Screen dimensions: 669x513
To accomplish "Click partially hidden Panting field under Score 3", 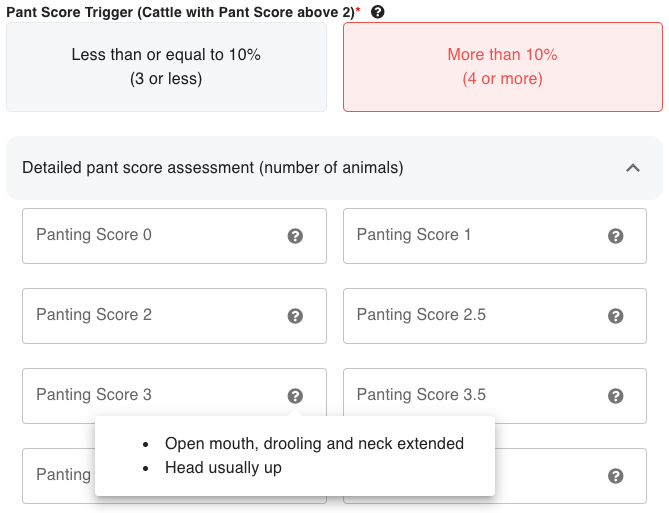I will tap(58, 475).
